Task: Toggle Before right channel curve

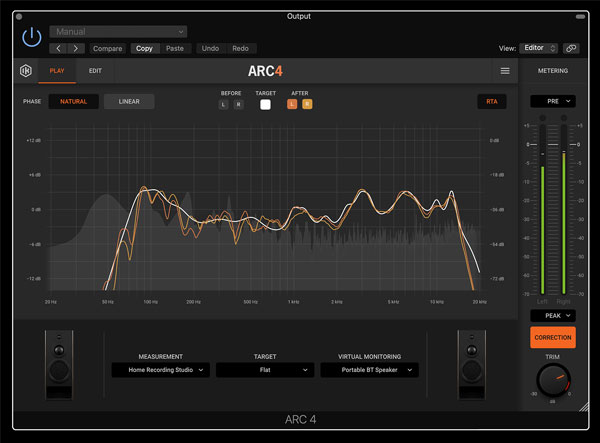Action: [x=238, y=104]
